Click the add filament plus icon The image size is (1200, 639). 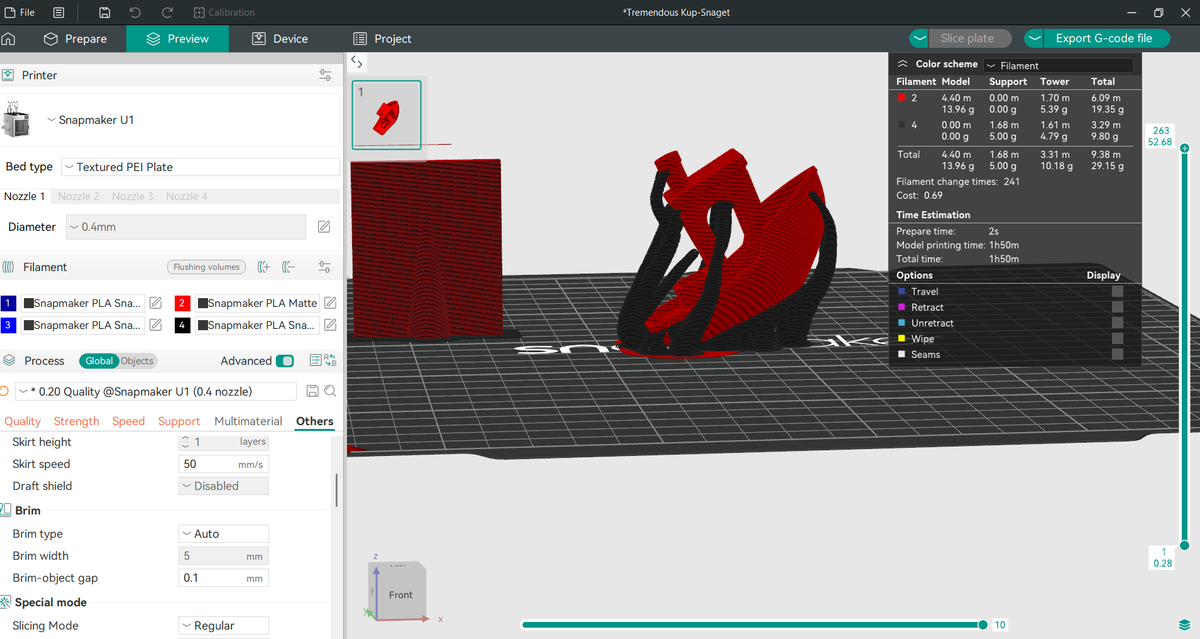click(263, 267)
